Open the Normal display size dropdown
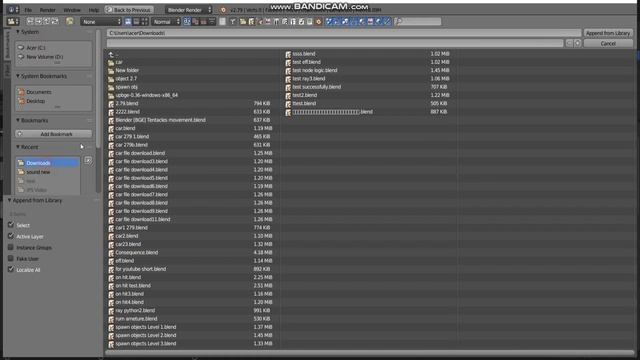 [x=166, y=21]
